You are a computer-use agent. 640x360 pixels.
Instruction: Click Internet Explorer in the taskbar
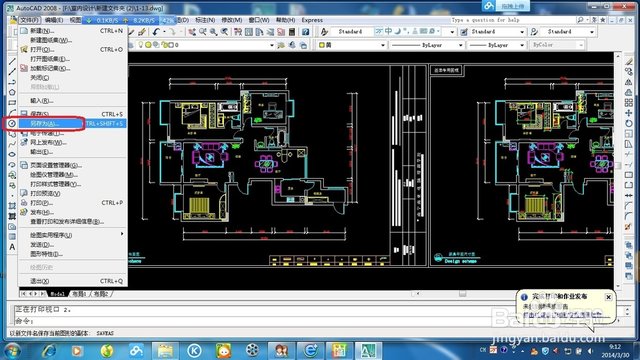[x=49, y=351]
